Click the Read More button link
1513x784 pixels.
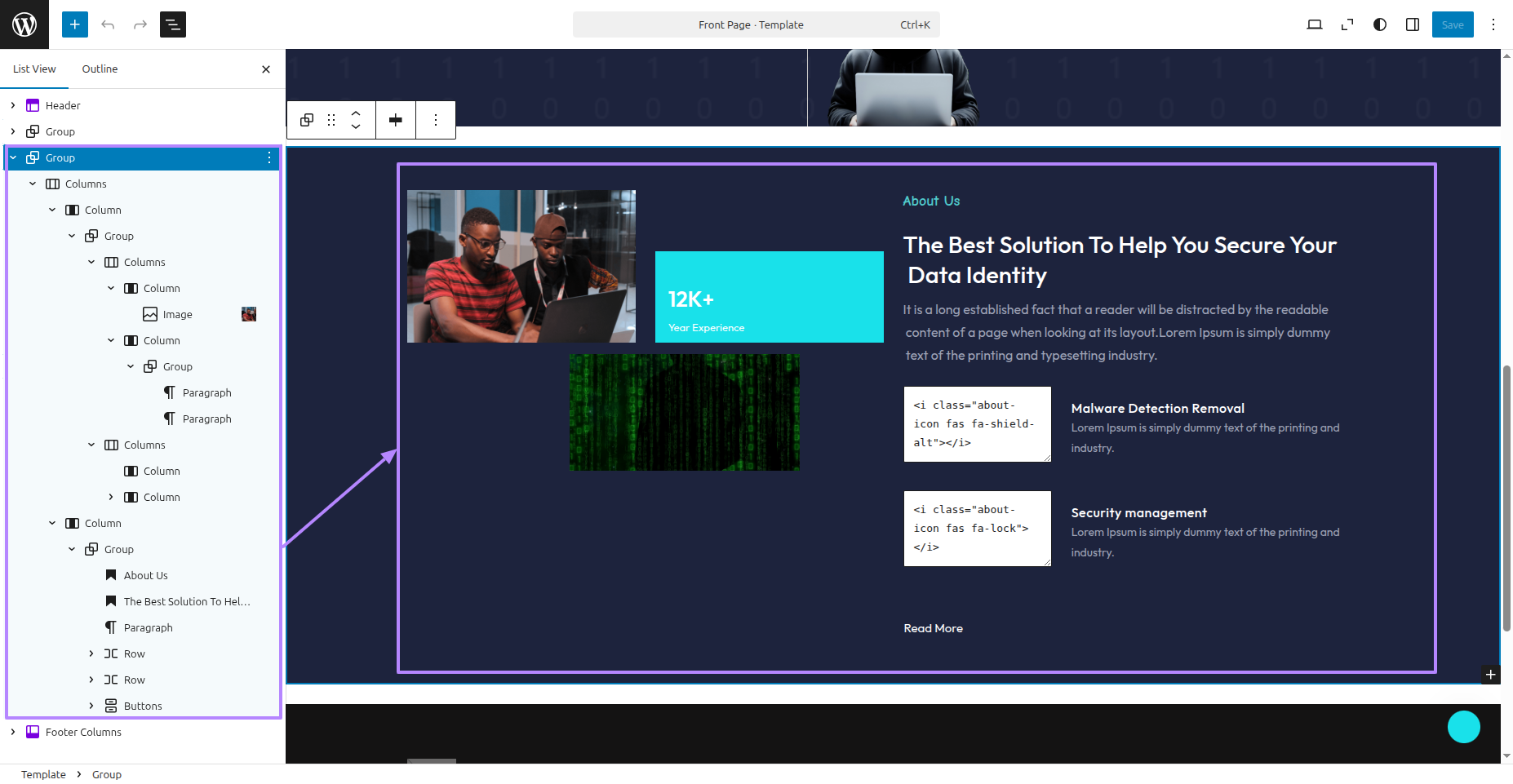coord(933,628)
